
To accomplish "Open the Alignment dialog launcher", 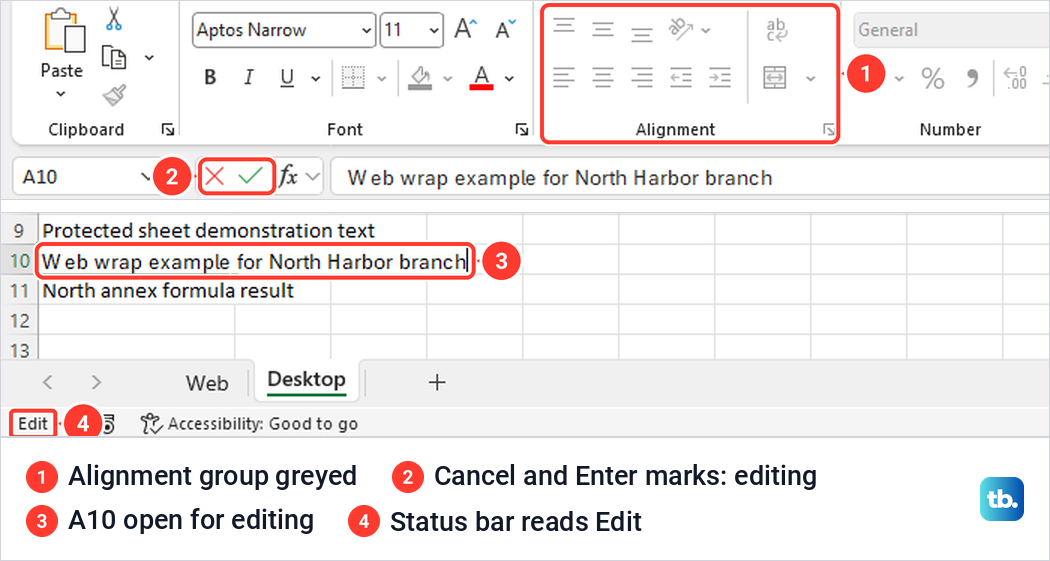I will tap(829, 130).
